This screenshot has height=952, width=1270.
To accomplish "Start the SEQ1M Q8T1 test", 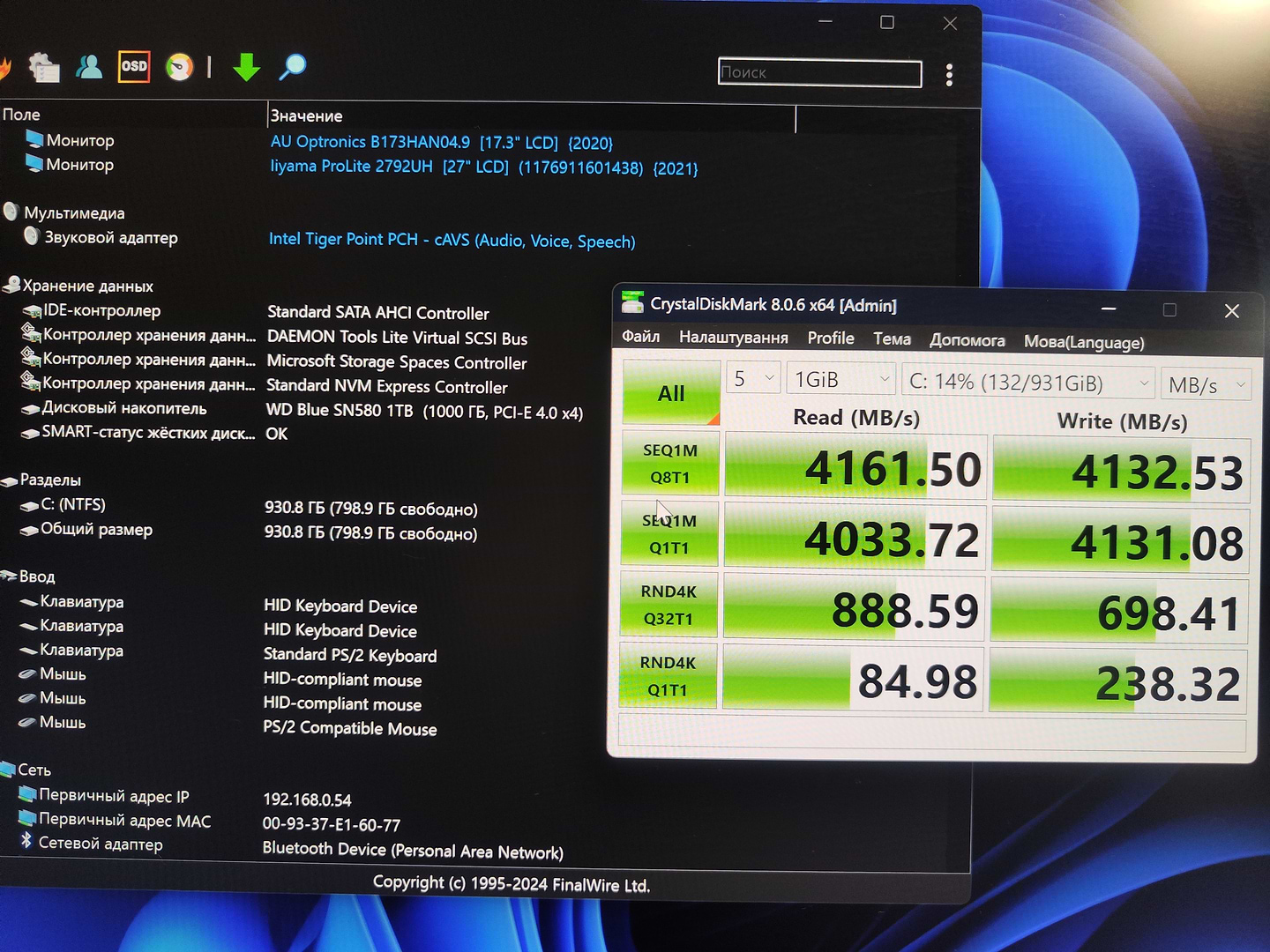I will (669, 464).
